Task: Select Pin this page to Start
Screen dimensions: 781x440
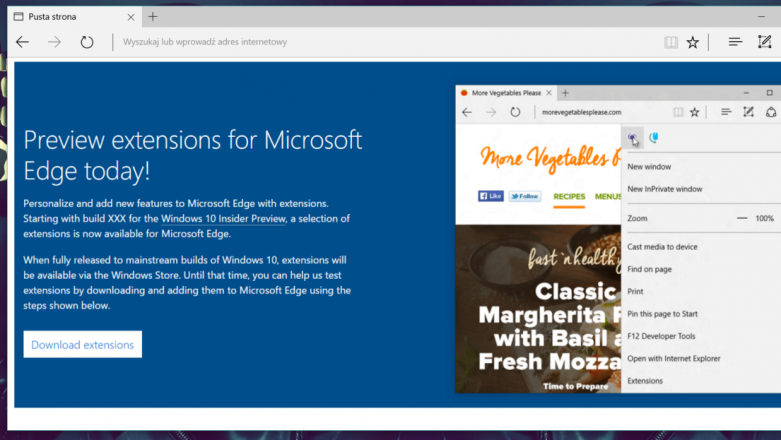Action: (x=662, y=314)
